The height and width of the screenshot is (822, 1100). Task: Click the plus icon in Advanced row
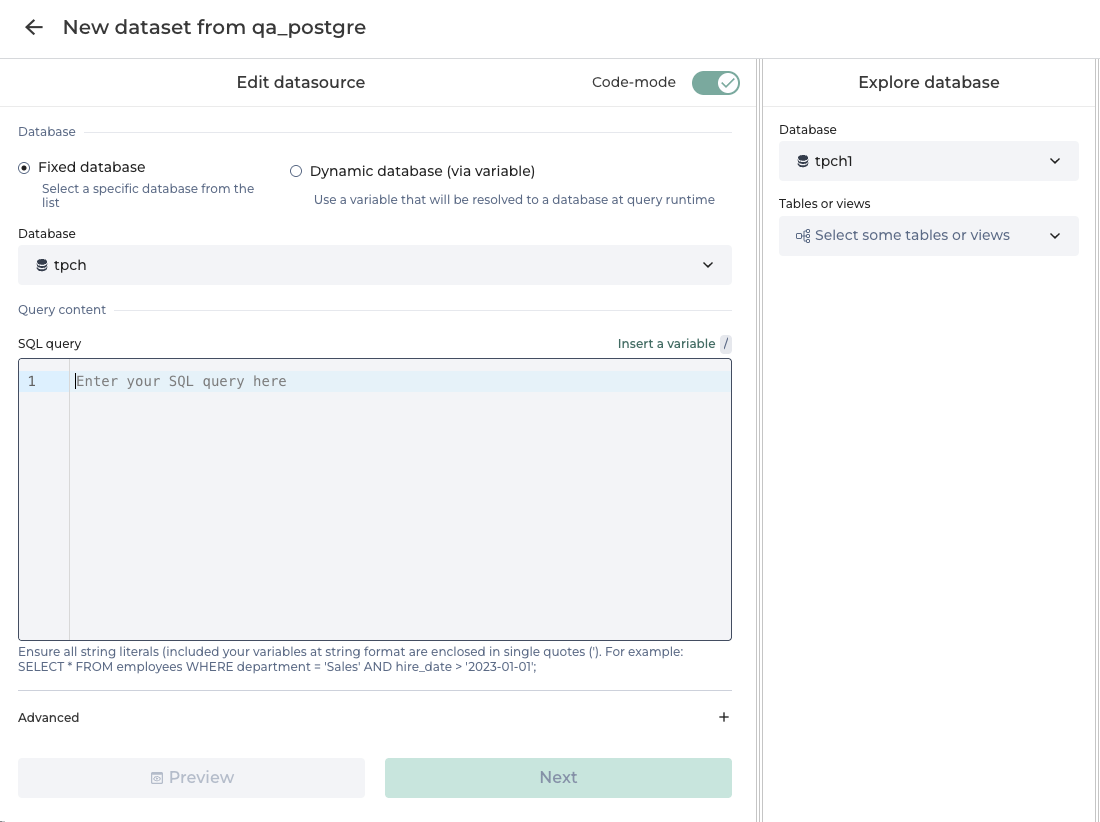pyautogui.click(x=724, y=717)
